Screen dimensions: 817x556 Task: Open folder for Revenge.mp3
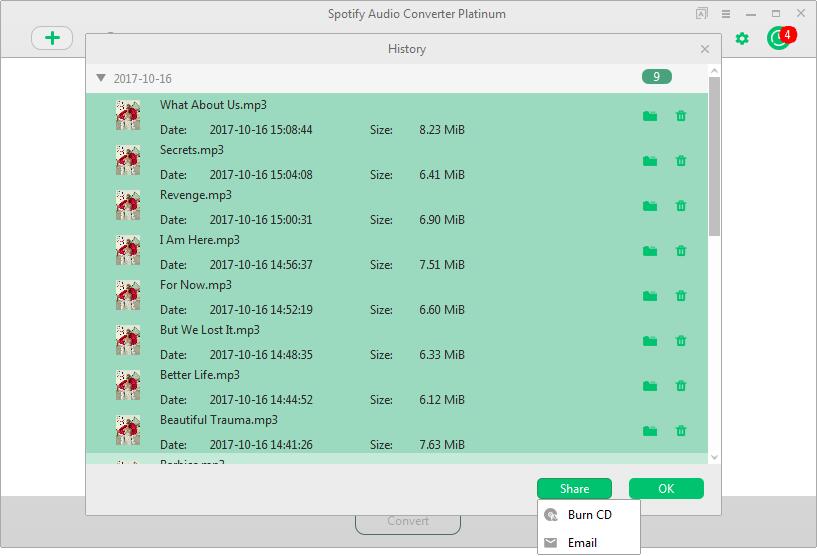tap(650, 206)
